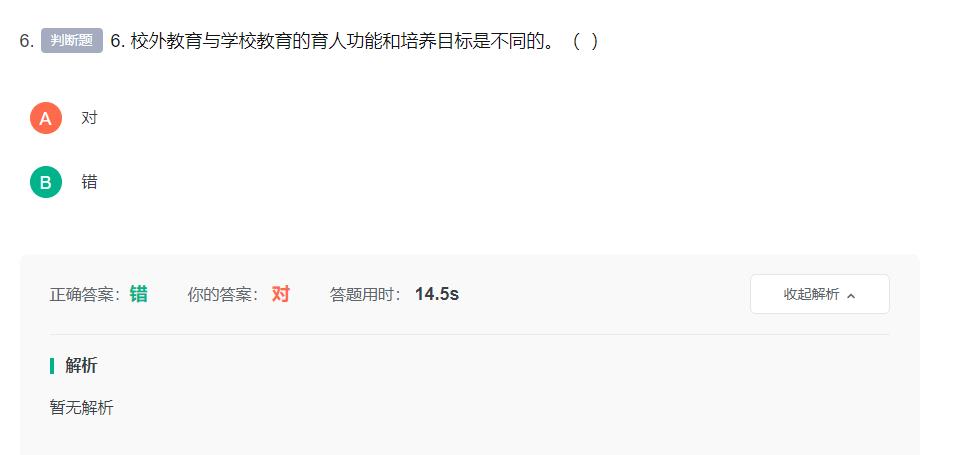
Task: Click the question number 6 at left
Action: pyautogui.click(x=27, y=41)
